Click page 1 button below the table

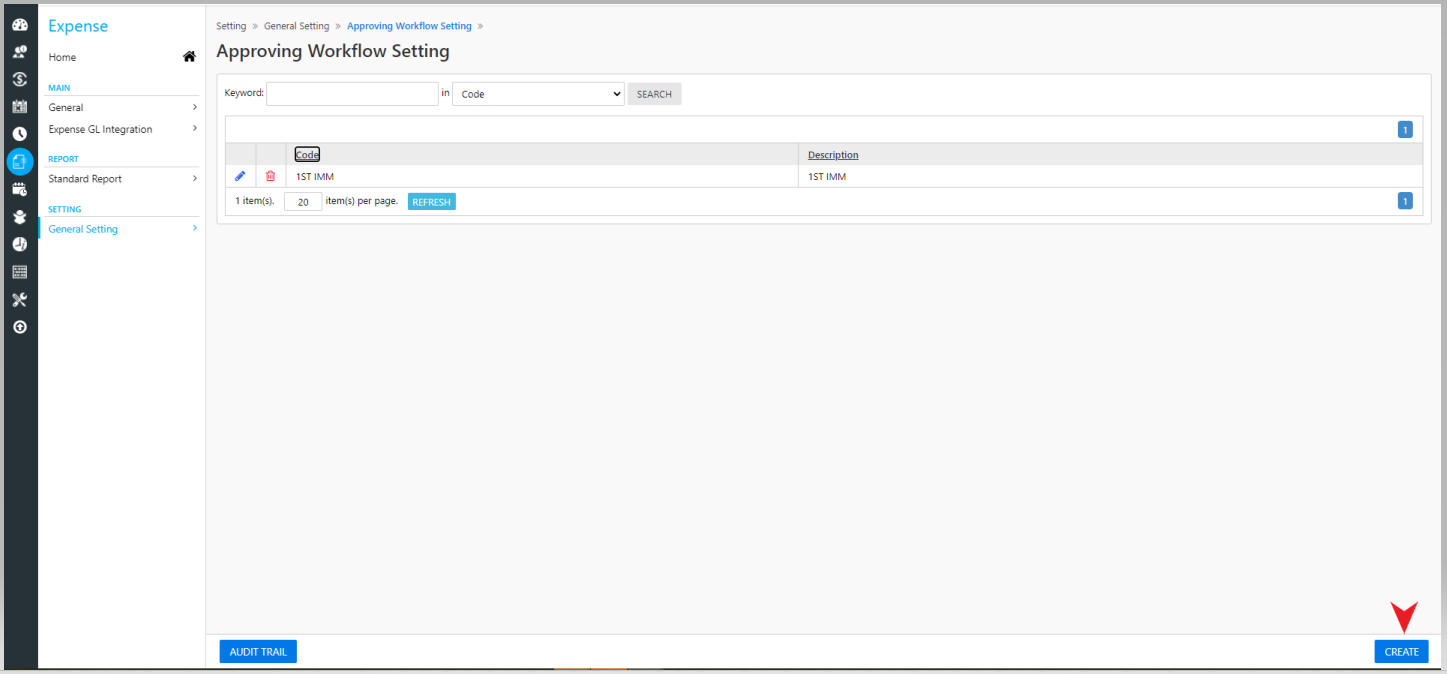coord(1404,201)
